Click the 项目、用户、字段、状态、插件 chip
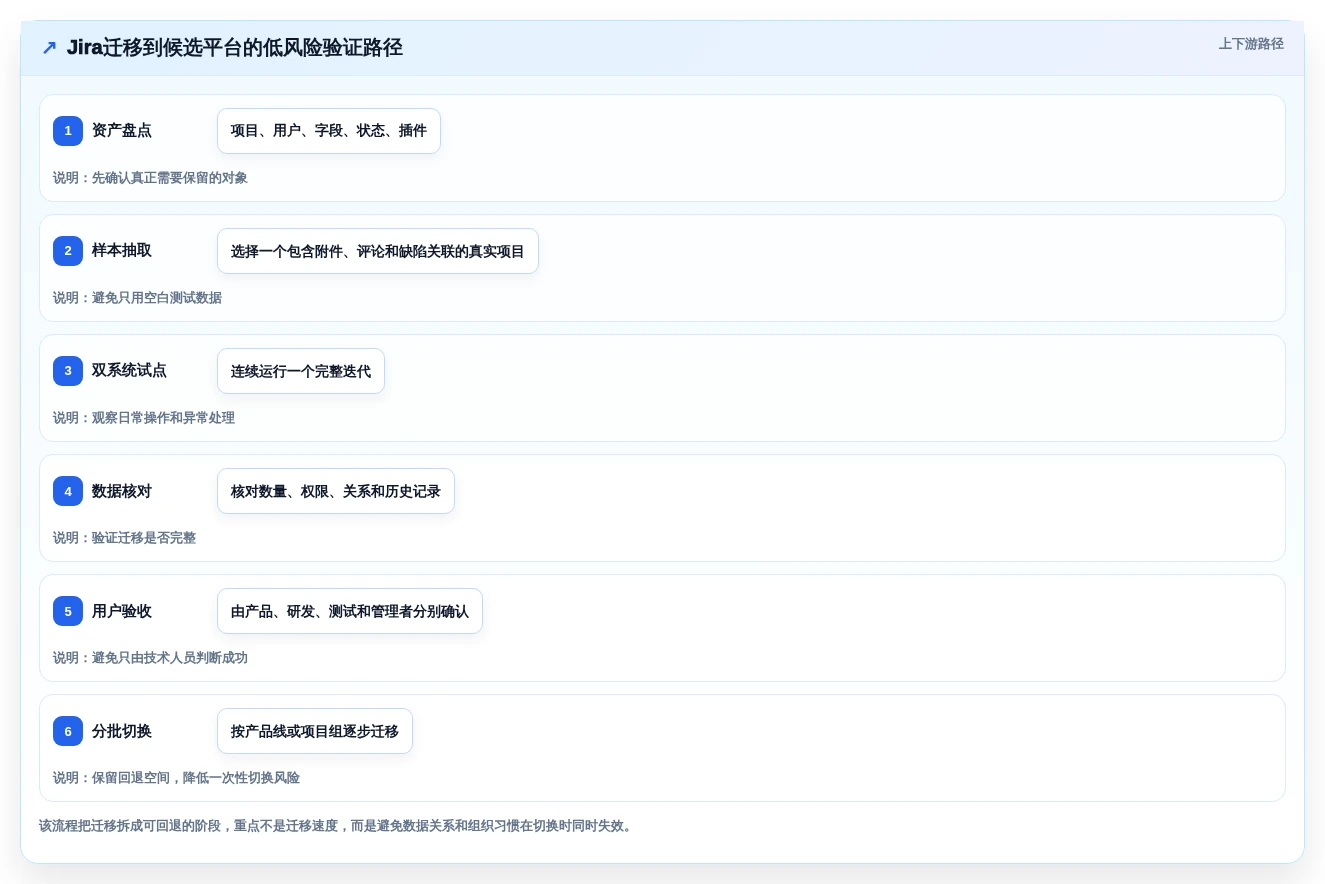This screenshot has height=884, width=1325. point(329,131)
